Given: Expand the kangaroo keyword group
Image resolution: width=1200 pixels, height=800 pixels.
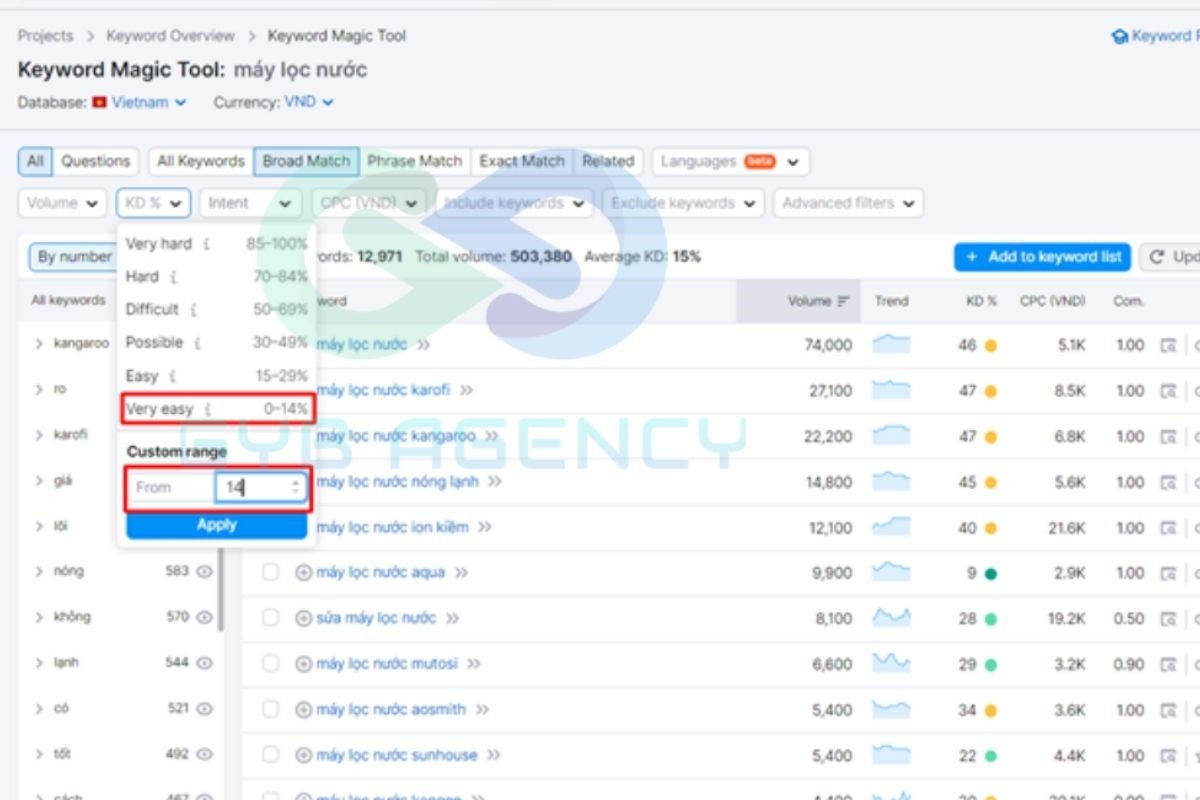Looking at the screenshot, I should click(x=39, y=343).
